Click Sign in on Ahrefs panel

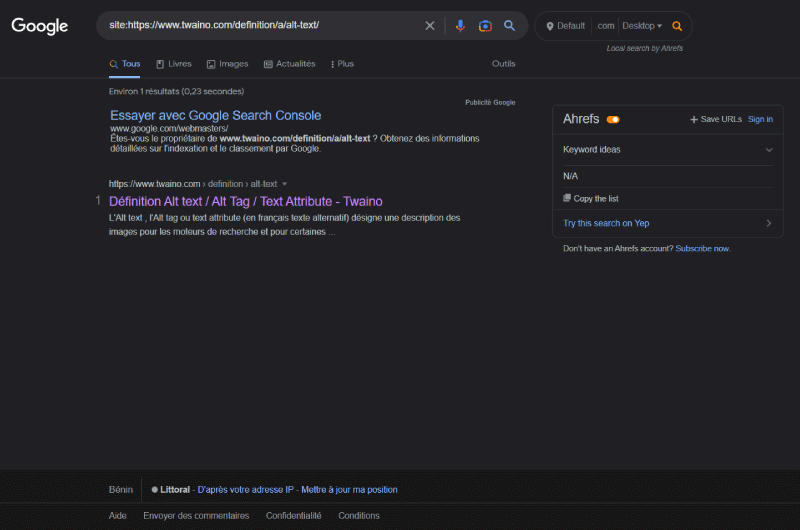click(x=760, y=119)
